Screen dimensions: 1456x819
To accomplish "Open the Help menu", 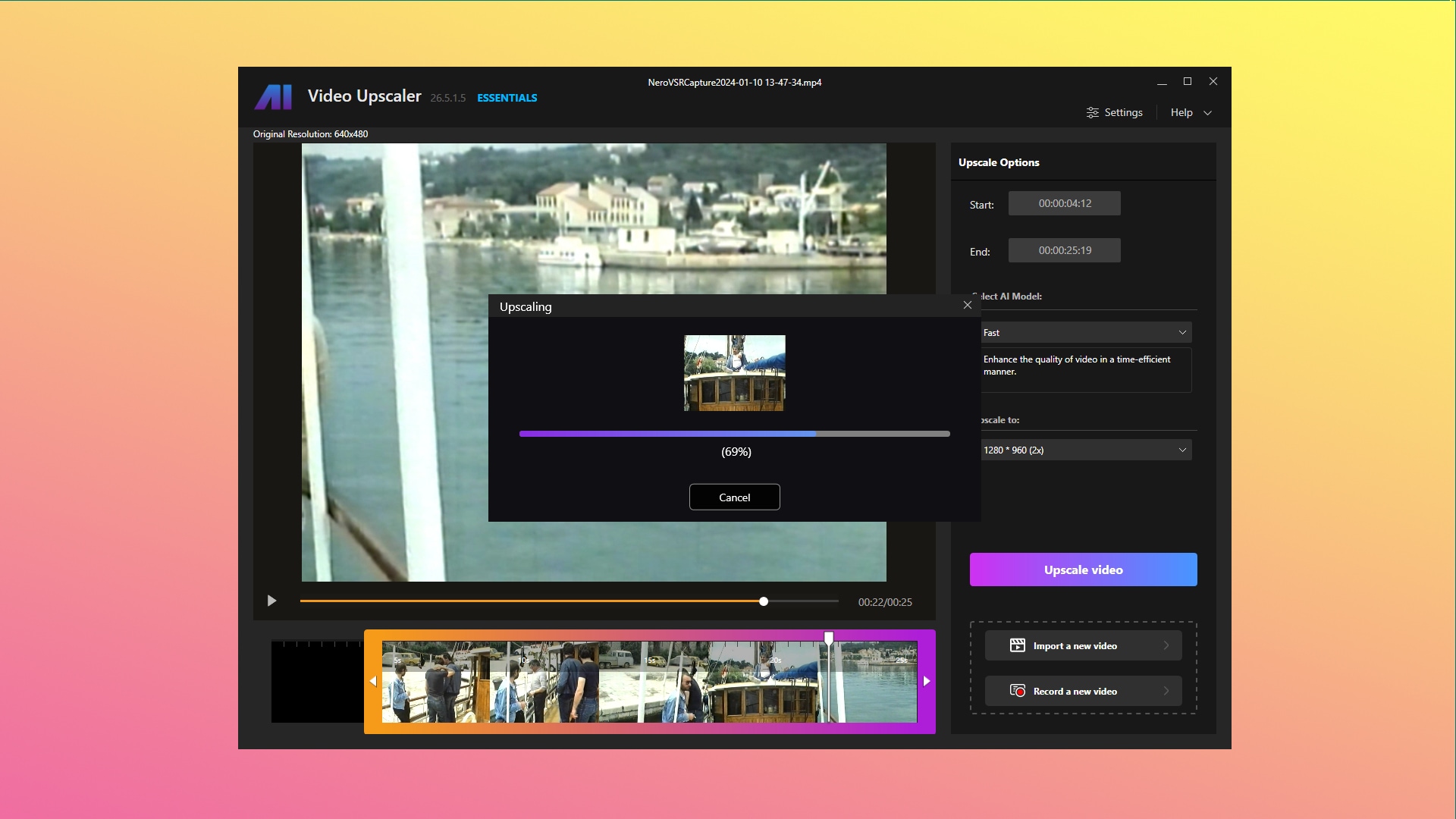I will (1191, 112).
